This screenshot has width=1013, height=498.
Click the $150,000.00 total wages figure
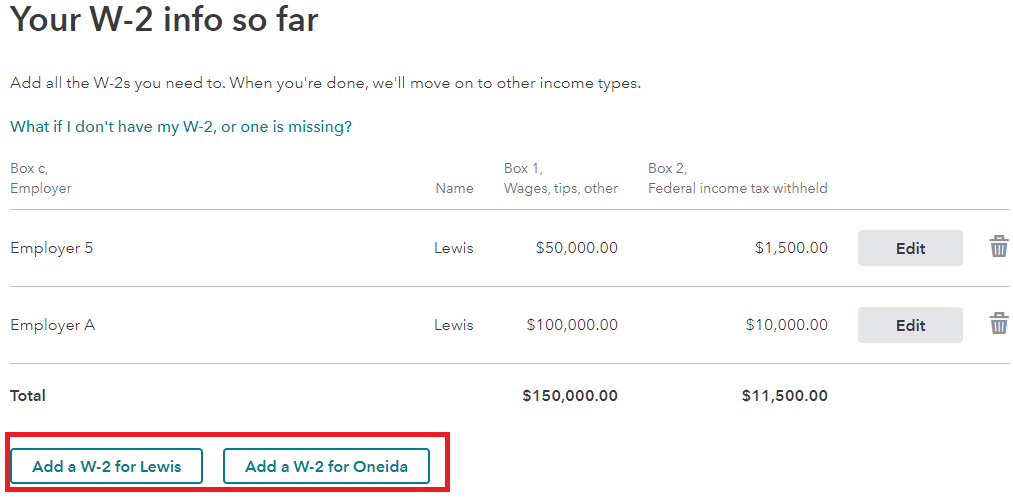pyautogui.click(x=570, y=396)
